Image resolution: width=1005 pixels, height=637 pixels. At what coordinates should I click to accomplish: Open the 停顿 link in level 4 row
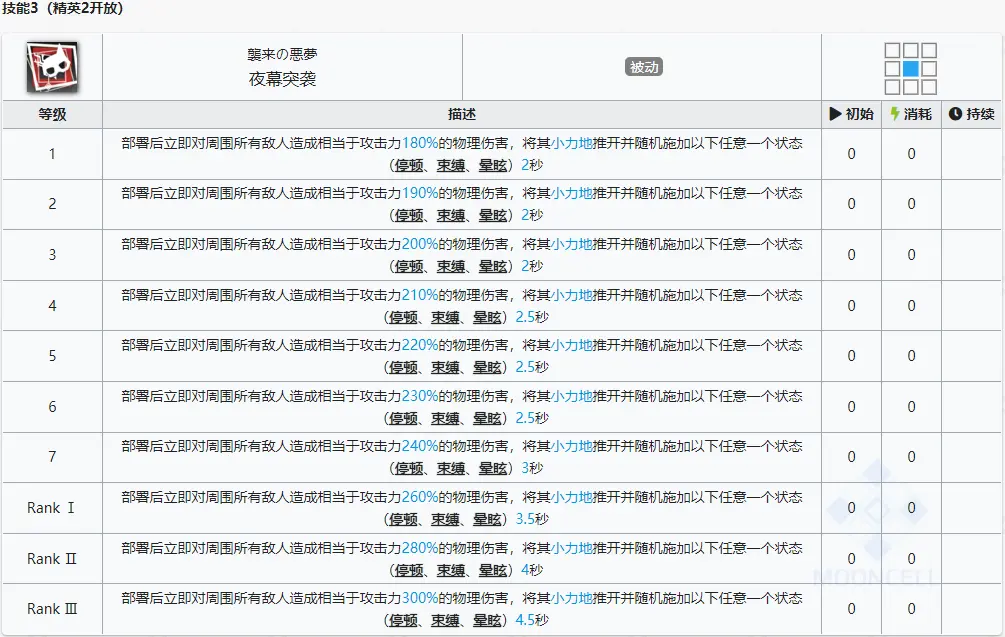[x=403, y=317]
